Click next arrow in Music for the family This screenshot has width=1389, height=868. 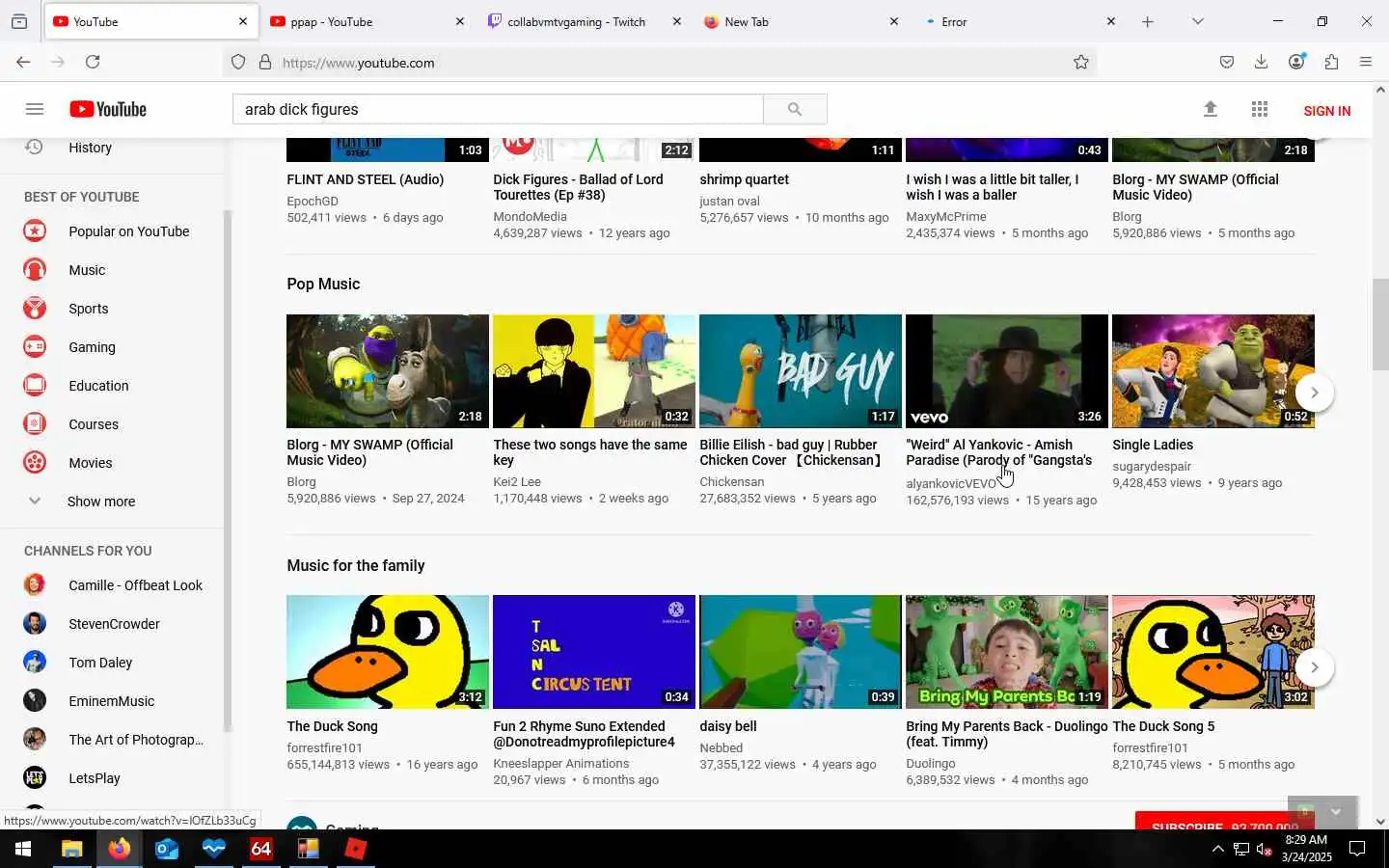click(1314, 667)
